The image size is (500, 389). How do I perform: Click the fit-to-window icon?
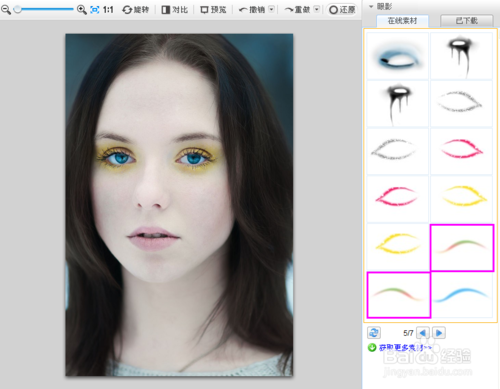(95, 10)
